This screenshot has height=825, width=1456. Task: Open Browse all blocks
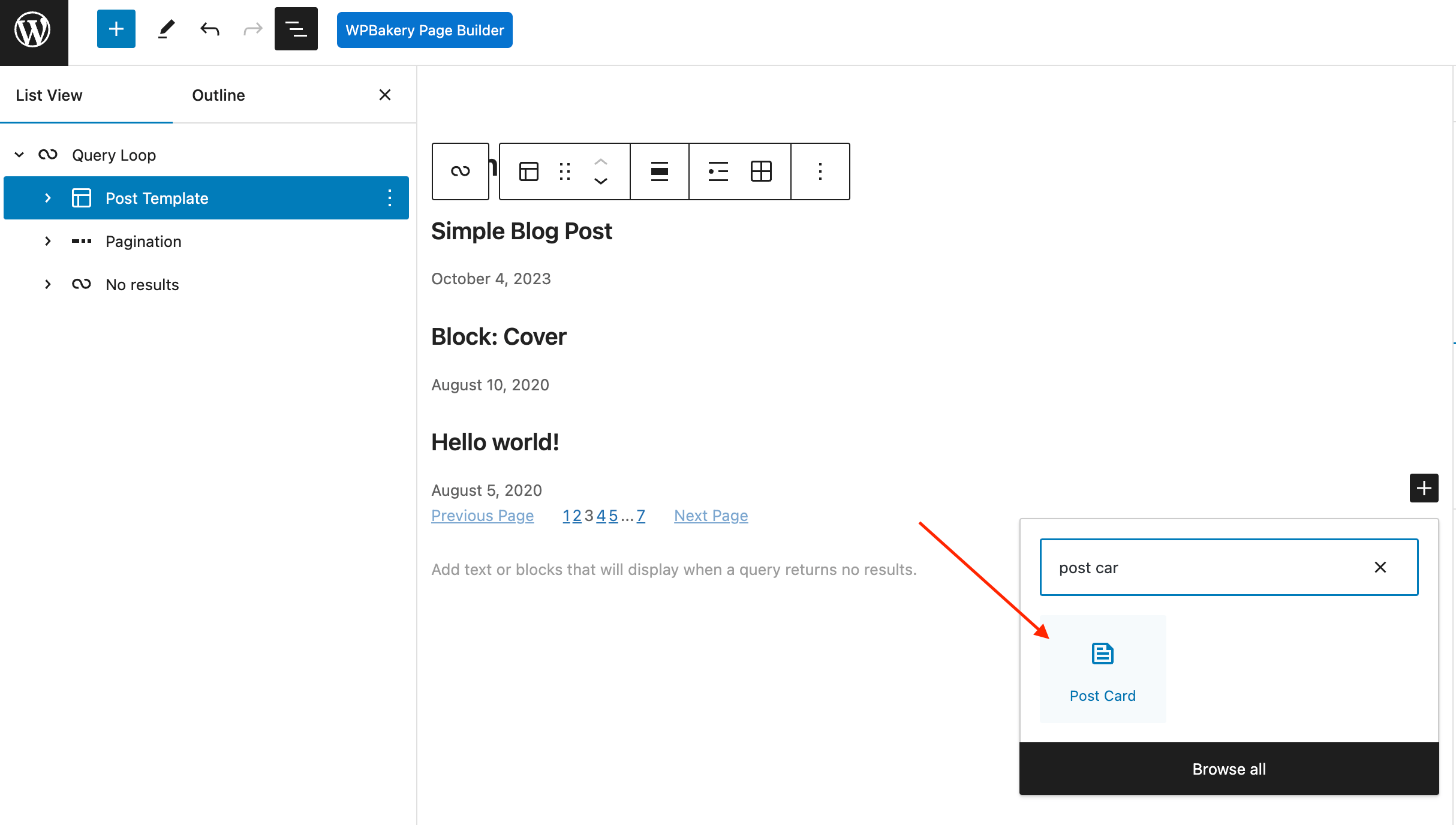[1229, 769]
